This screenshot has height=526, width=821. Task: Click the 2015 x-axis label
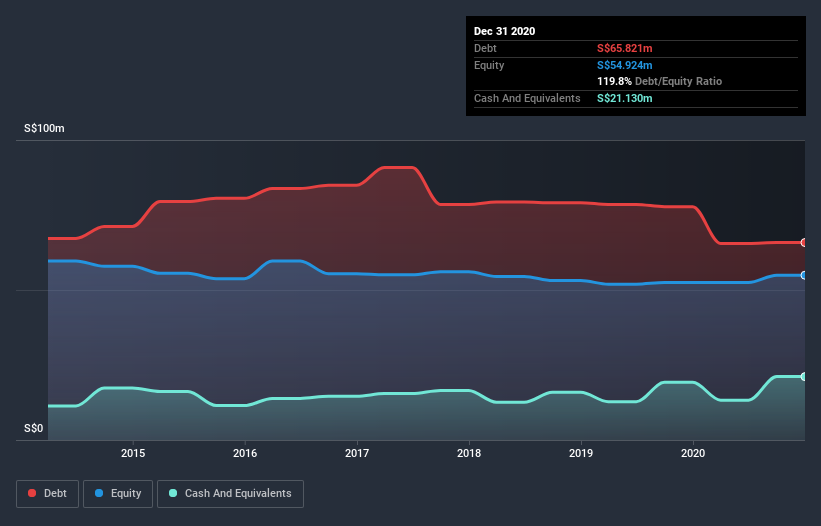point(133,453)
